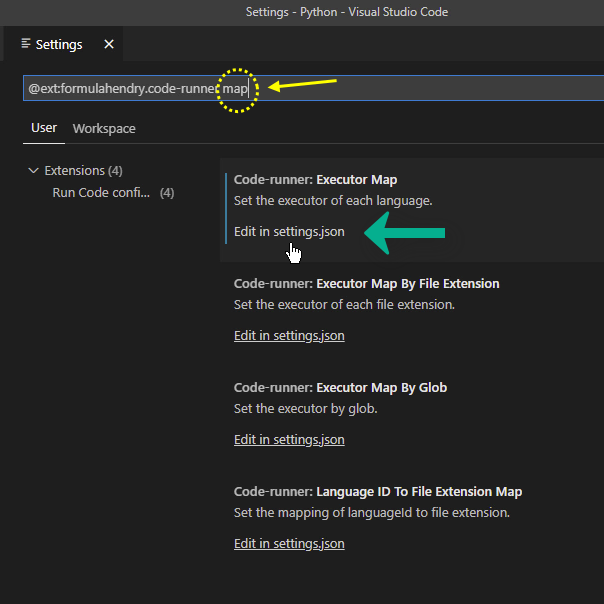Select the User settings tab
Viewport: 604px width, 604px height.
point(44,128)
